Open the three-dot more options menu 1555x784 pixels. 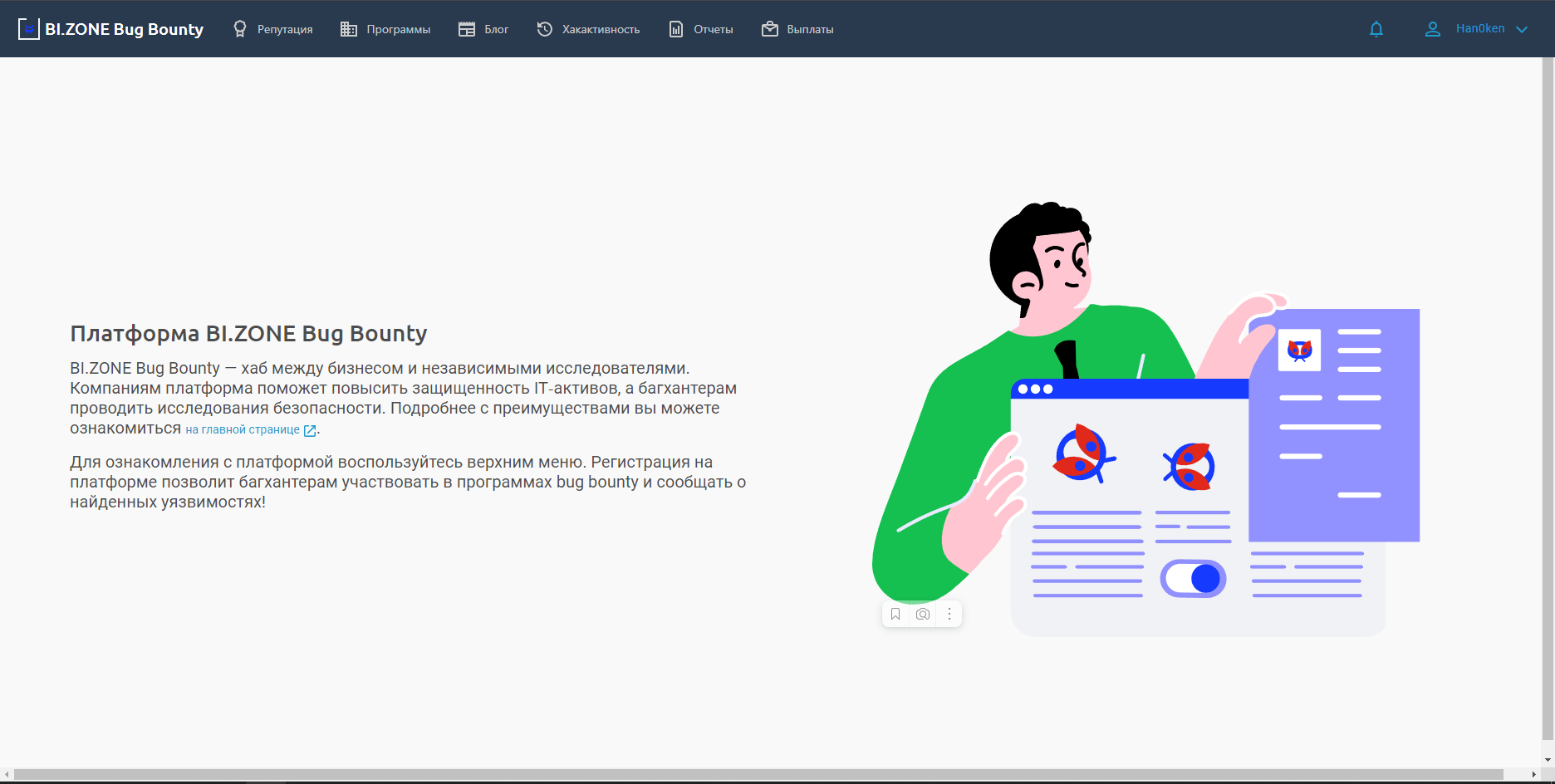[949, 615]
